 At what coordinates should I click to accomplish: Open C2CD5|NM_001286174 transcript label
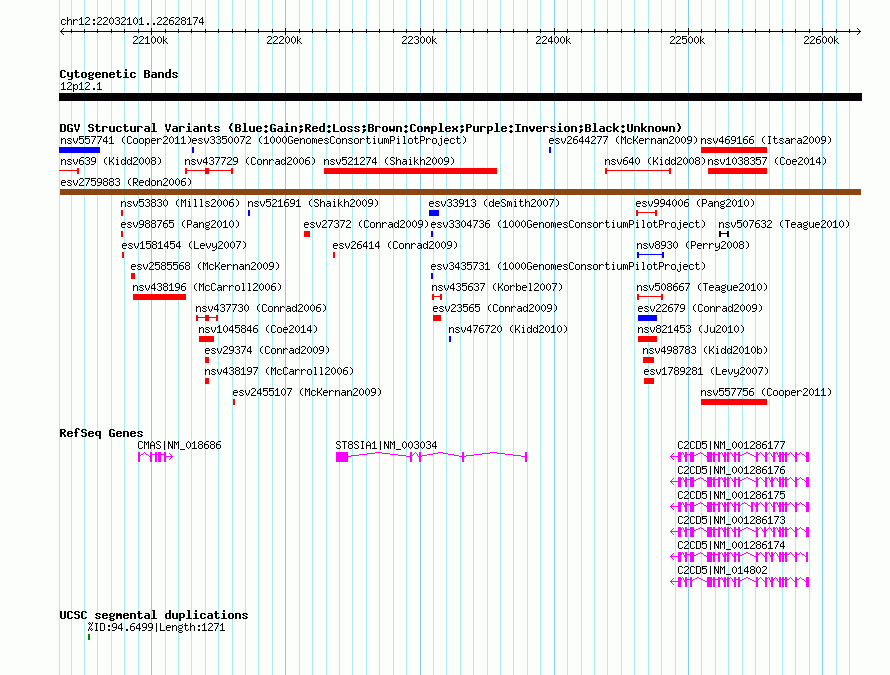(731, 546)
